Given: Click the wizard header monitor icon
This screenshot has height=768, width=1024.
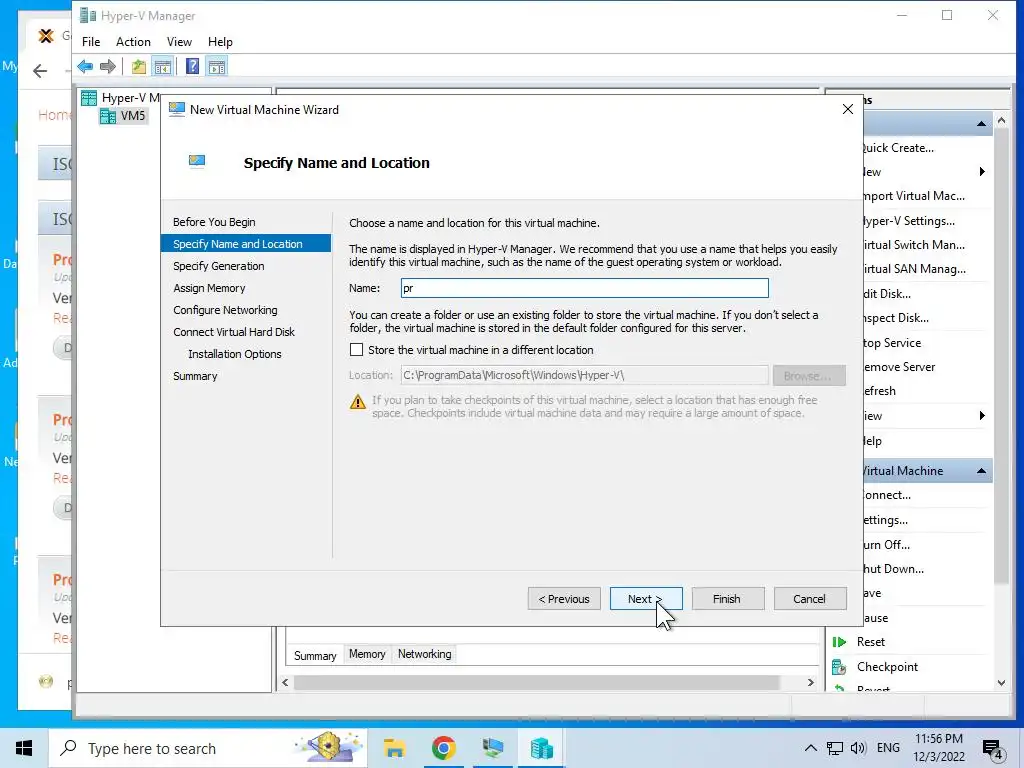Looking at the screenshot, I should click(x=197, y=161).
